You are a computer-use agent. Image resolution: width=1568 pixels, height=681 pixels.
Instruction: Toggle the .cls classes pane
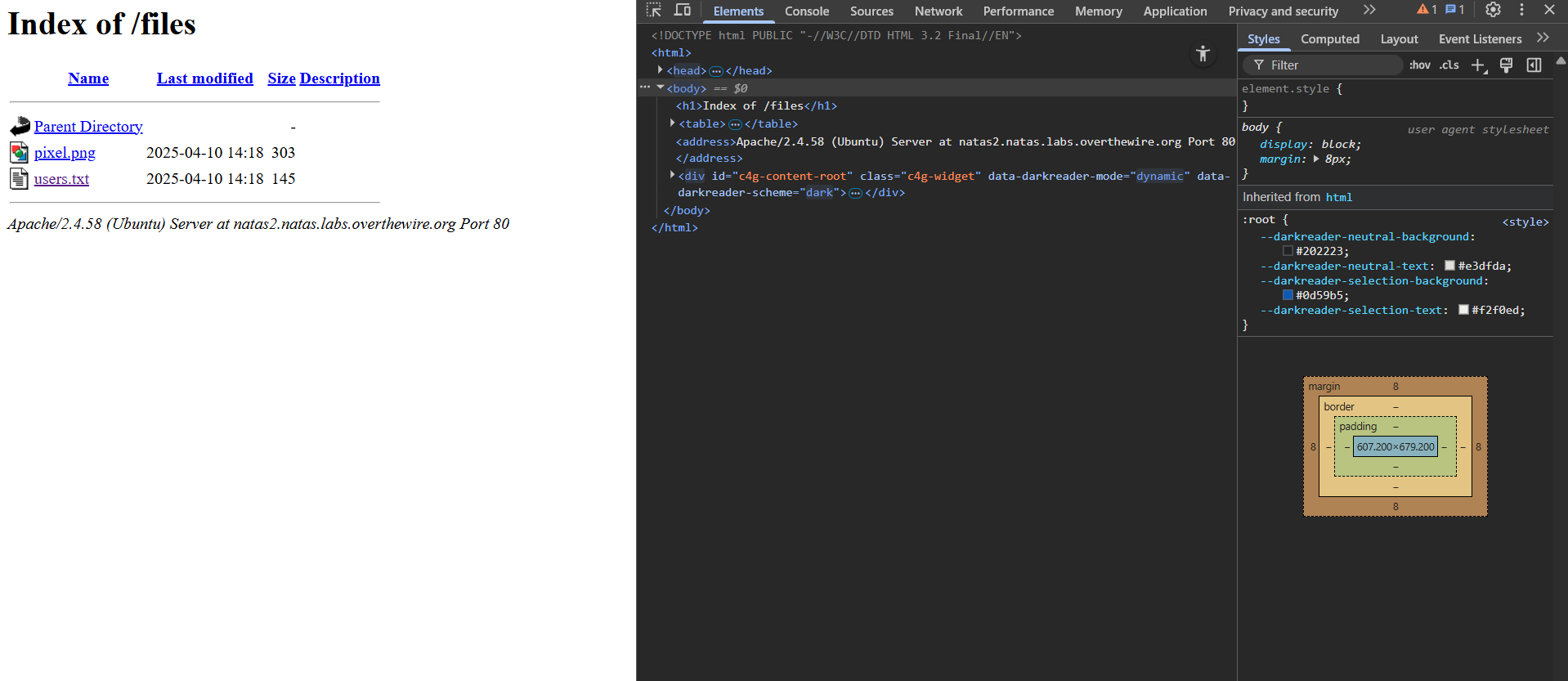click(1449, 65)
